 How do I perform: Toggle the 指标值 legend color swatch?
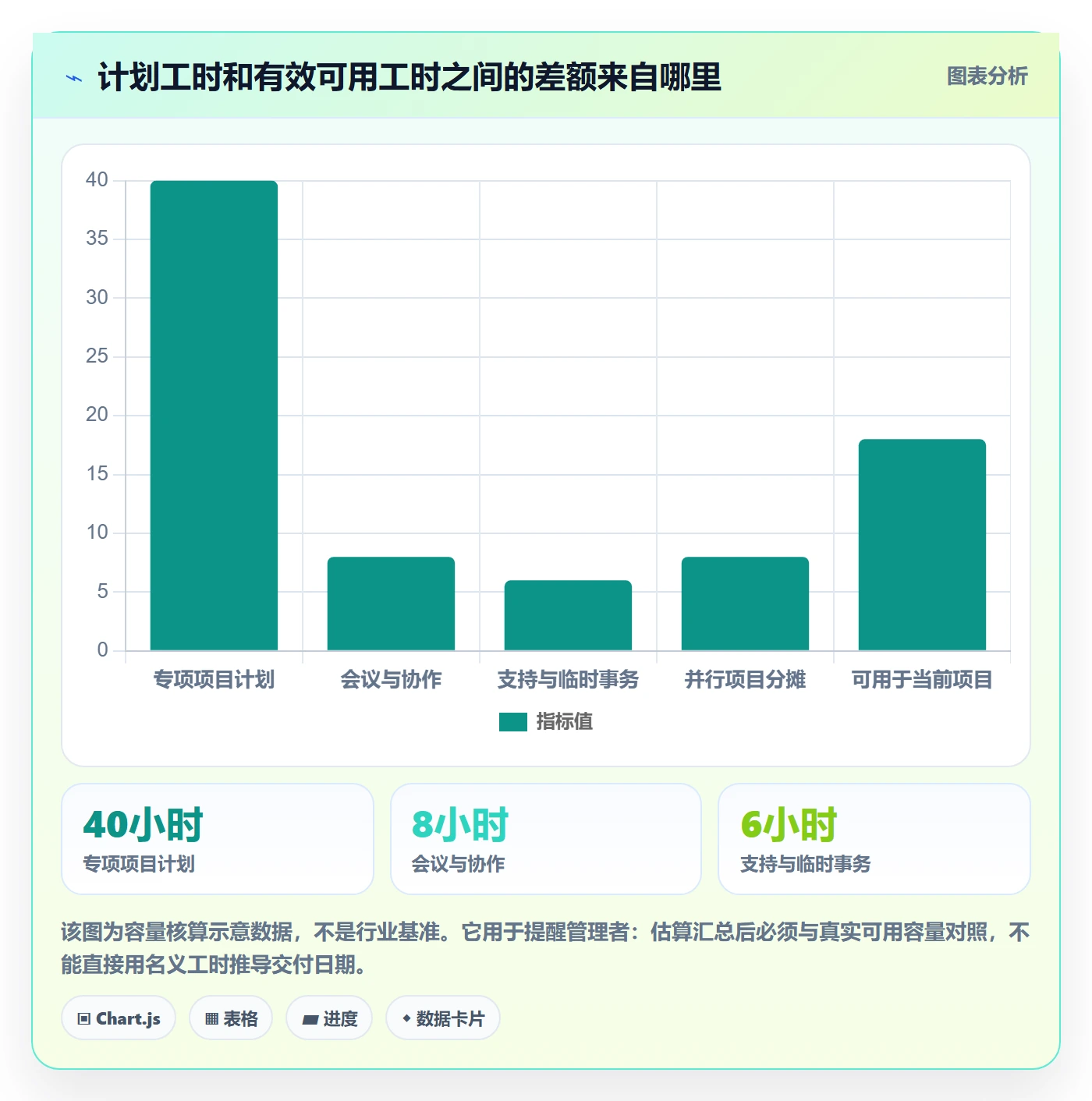pyautogui.click(x=512, y=722)
